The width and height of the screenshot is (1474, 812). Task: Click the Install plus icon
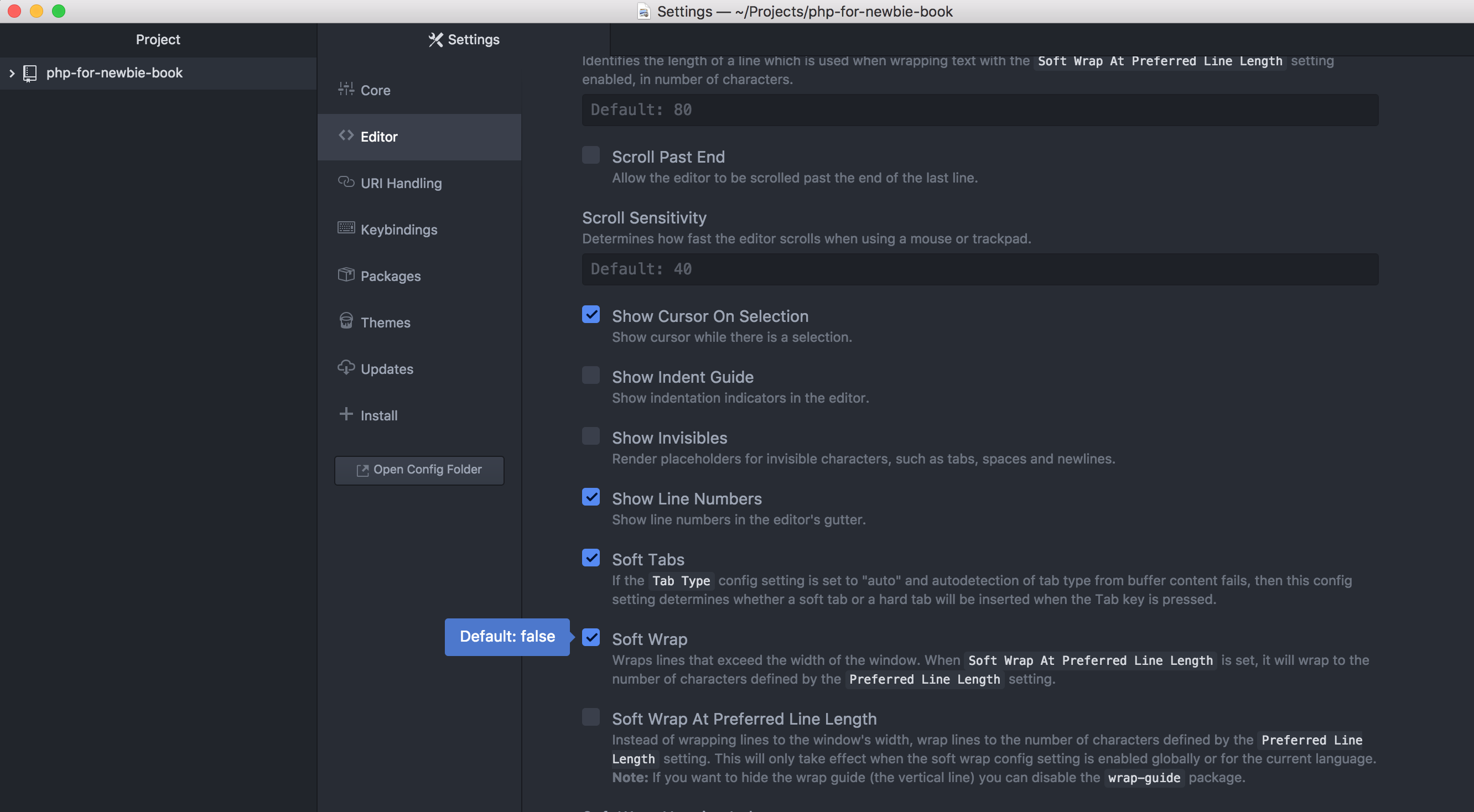346,414
